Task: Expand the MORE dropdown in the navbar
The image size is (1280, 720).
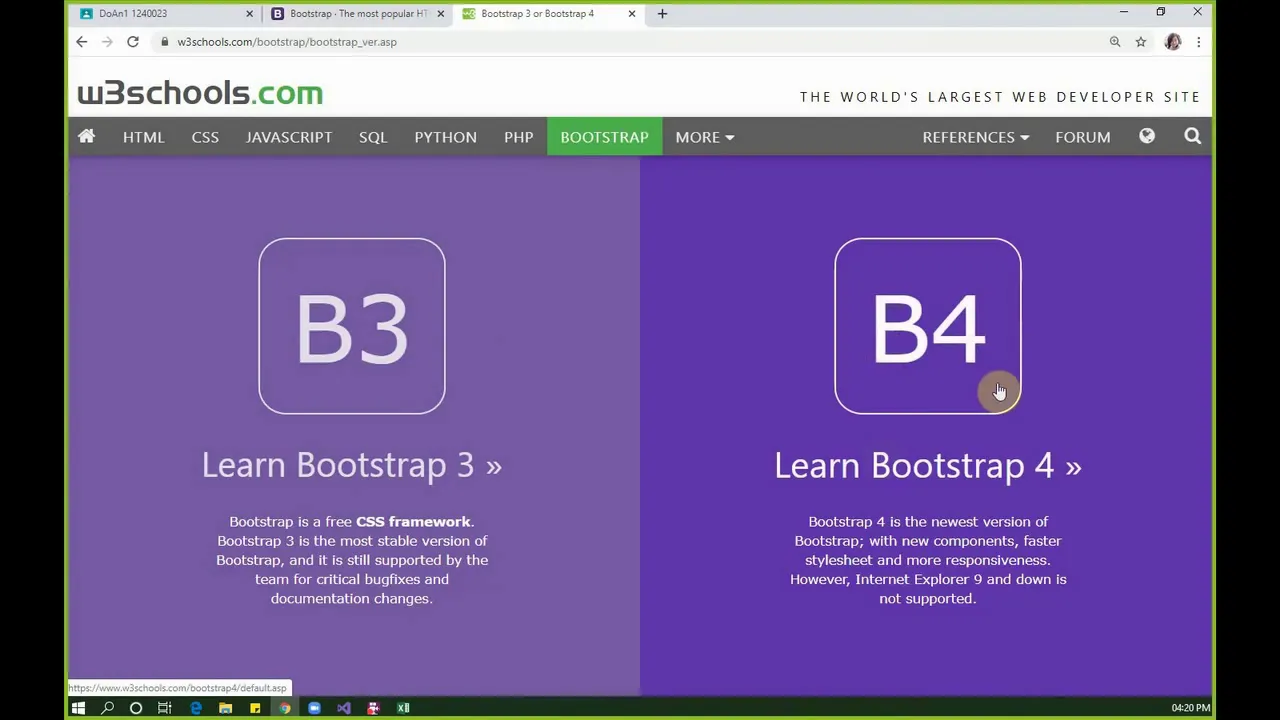Action: tap(704, 137)
